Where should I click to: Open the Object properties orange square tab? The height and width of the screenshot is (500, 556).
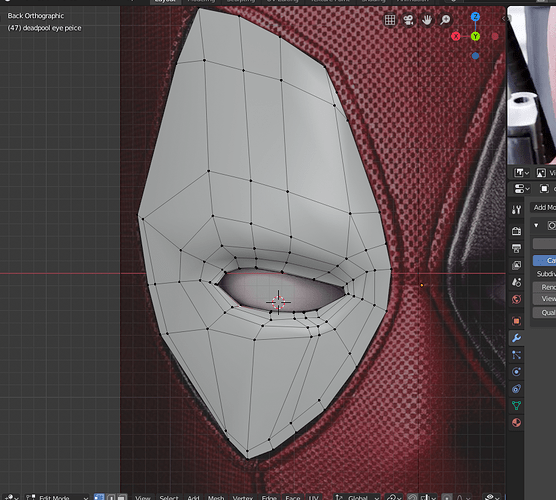point(516,321)
